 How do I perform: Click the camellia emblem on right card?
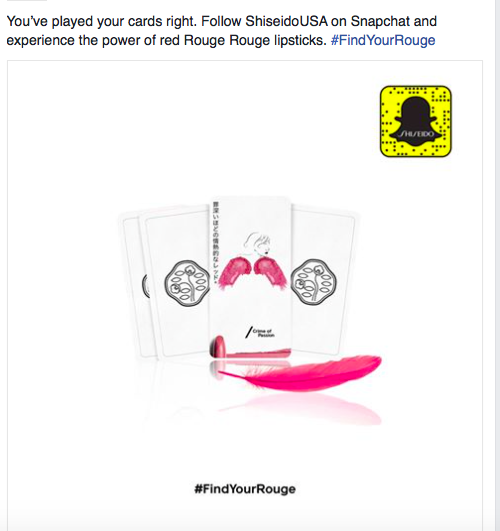point(313,282)
